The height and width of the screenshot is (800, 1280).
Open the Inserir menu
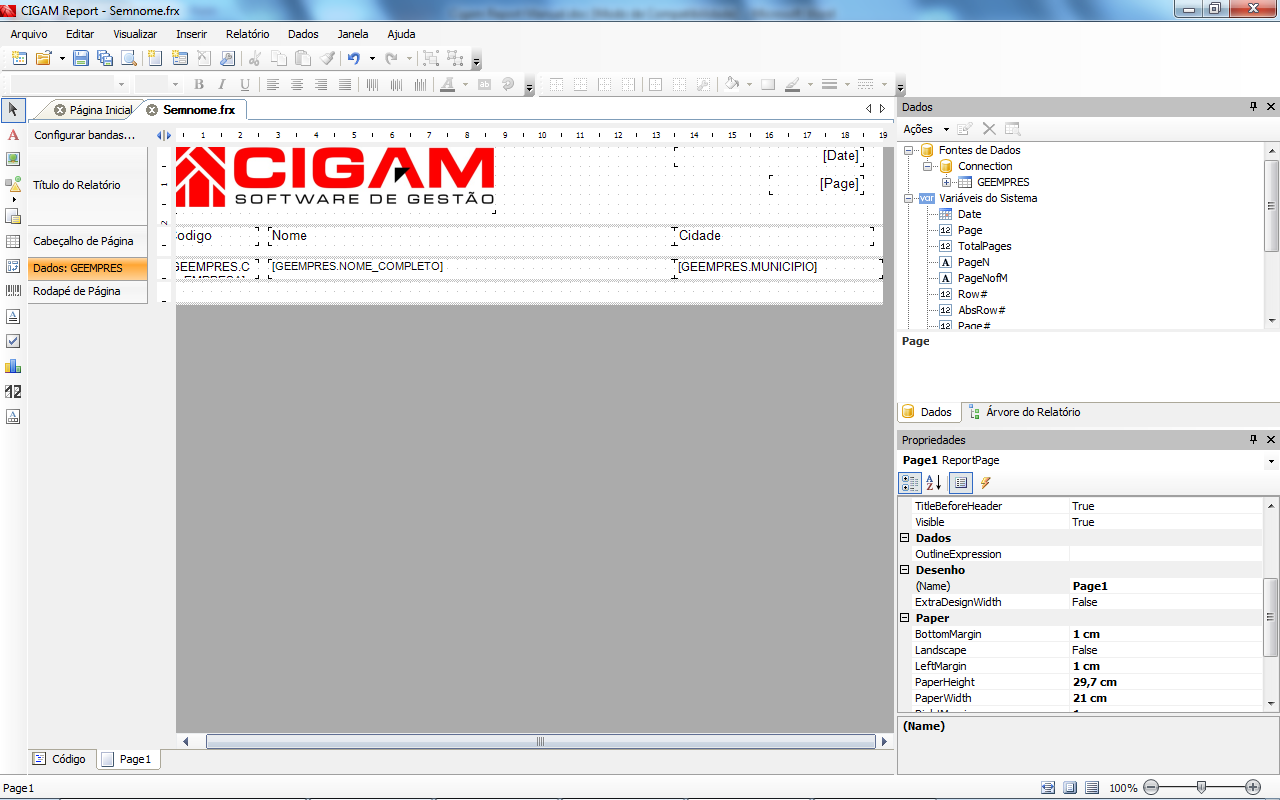pyautogui.click(x=192, y=34)
